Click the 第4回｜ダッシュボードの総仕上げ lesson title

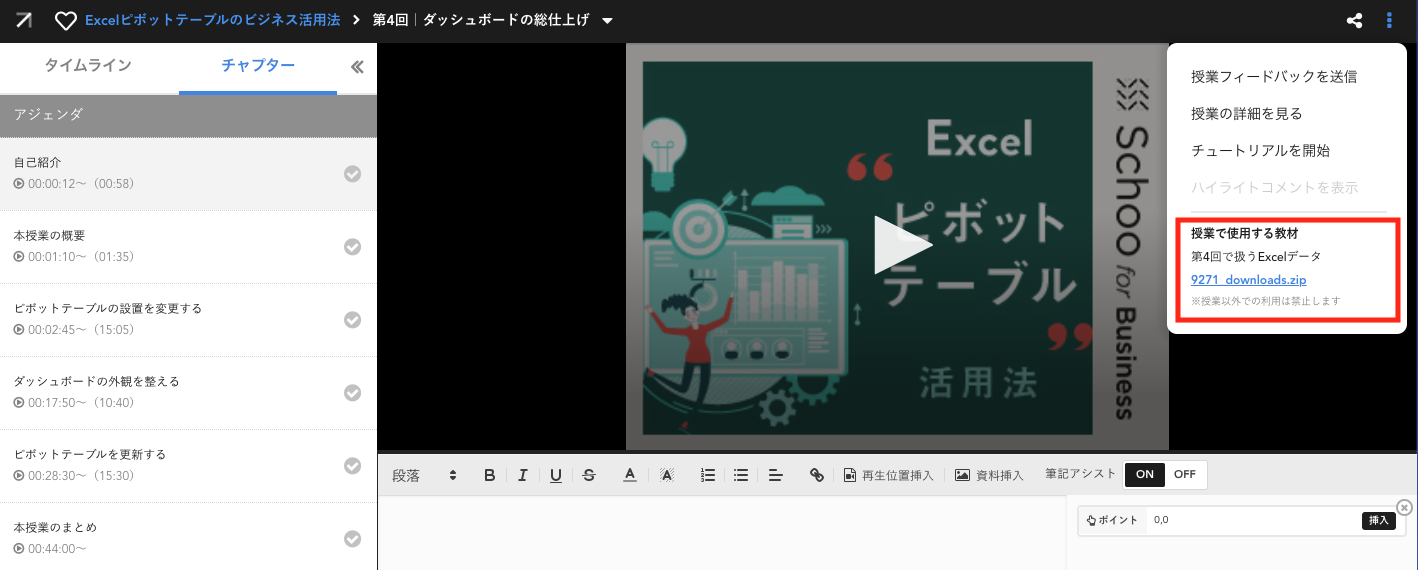[x=481, y=20]
